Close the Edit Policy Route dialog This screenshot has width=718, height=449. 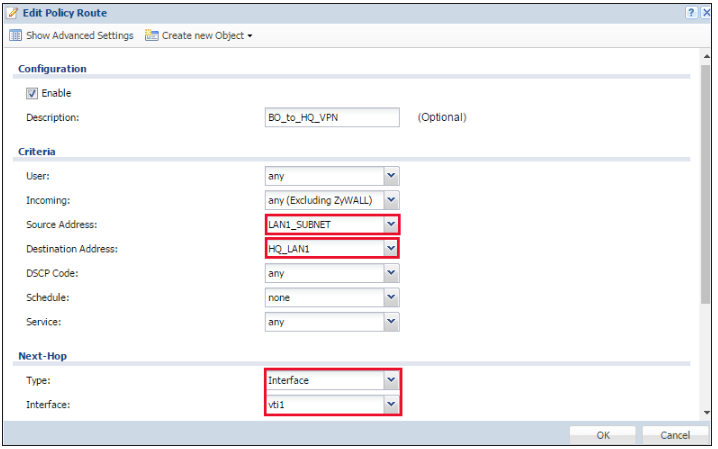[x=705, y=13]
